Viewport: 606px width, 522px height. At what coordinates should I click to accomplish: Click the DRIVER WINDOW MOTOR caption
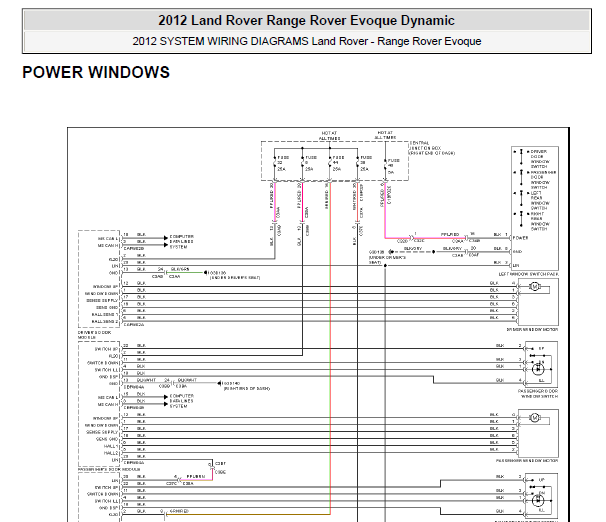(x=532, y=330)
